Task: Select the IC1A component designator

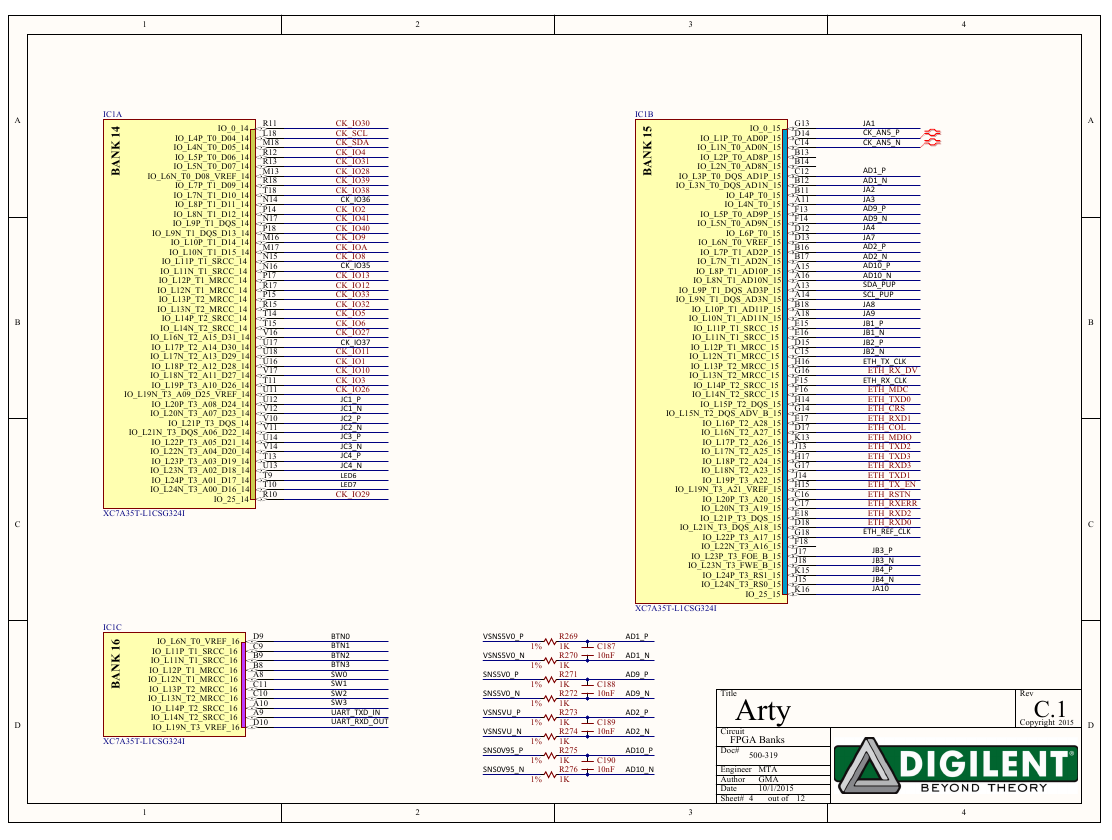Action: click(x=112, y=114)
